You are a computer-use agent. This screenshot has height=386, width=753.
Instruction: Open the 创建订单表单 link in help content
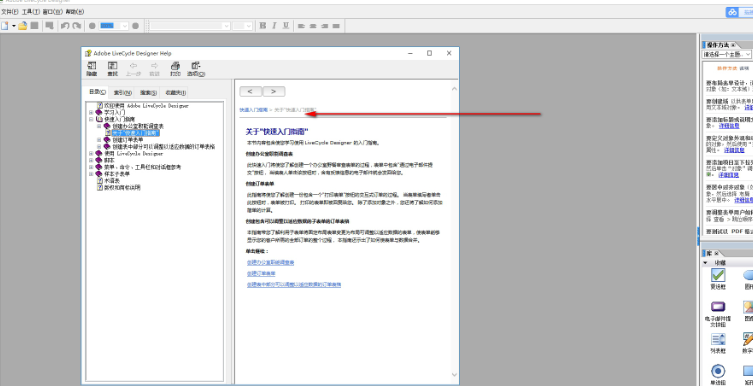click(x=261, y=274)
